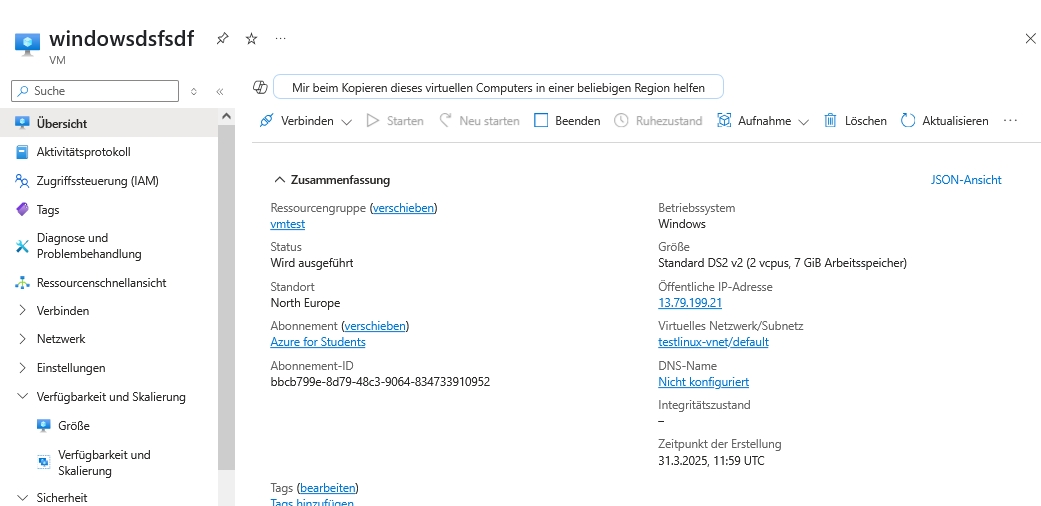Click the public IP address 13.79.199.21
Image resolution: width=1041 pixels, height=506 pixels.
(x=690, y=303)
